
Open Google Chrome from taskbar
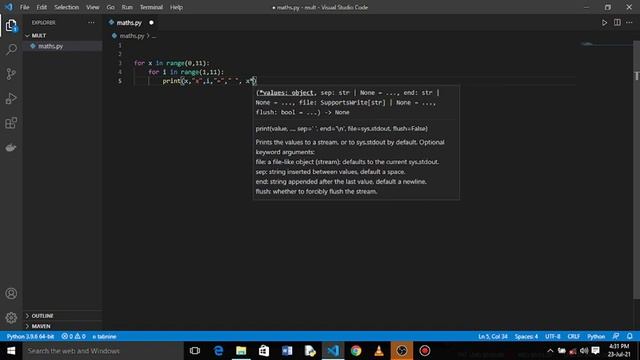coord(356,351)
